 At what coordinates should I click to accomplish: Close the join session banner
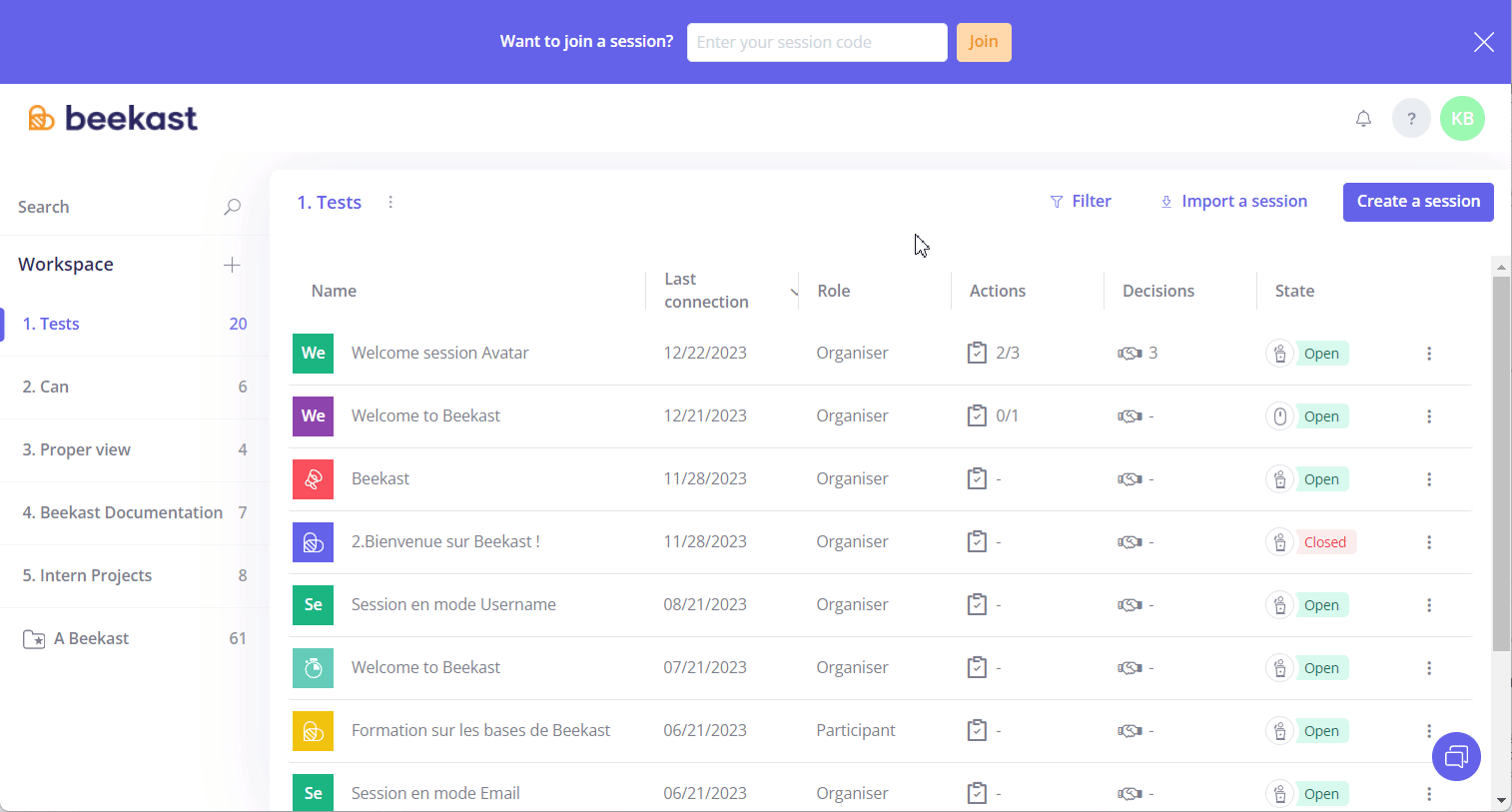pos(1484,42)
